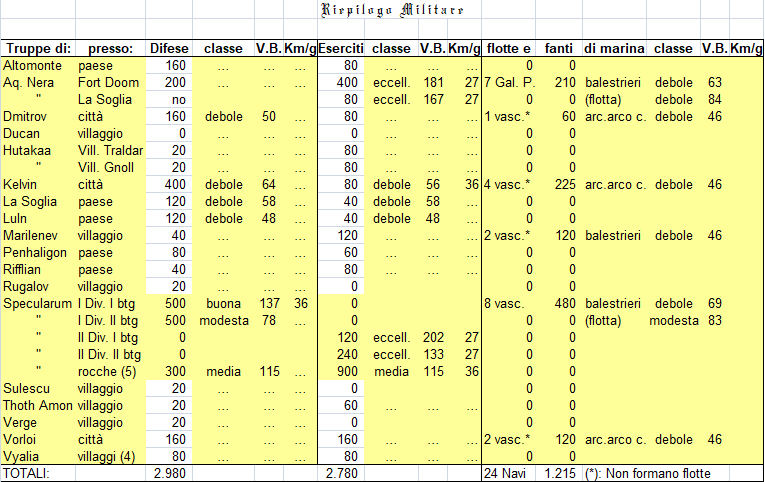765x482 pixels.
Task: Select the 'Rifflian' cell
Action: coord(22,269)
